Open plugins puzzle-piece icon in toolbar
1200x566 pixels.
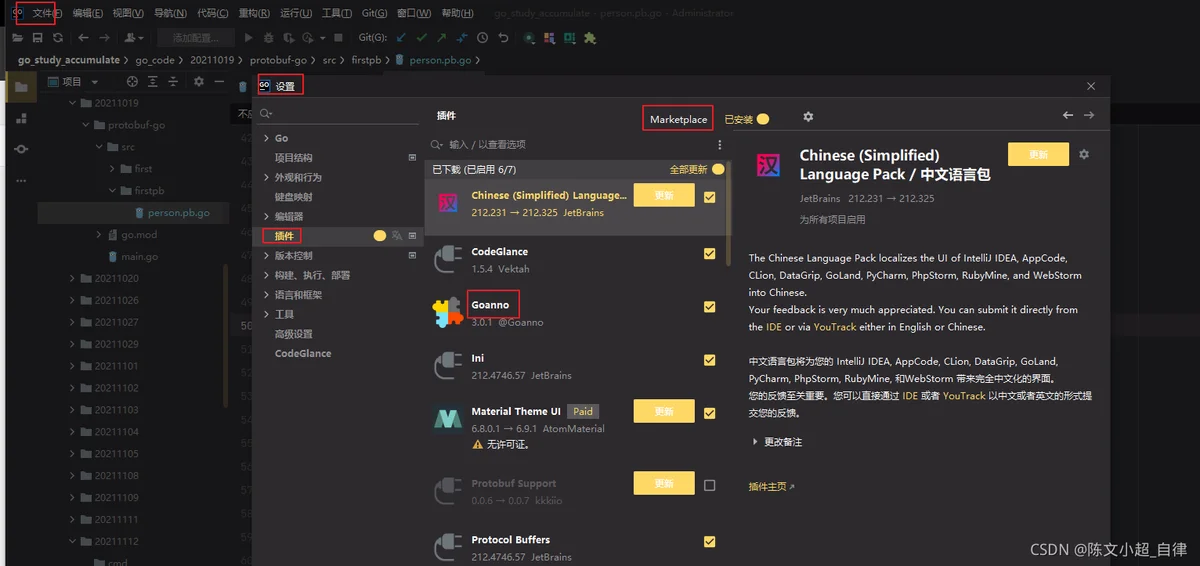click(x=590, y=38)
